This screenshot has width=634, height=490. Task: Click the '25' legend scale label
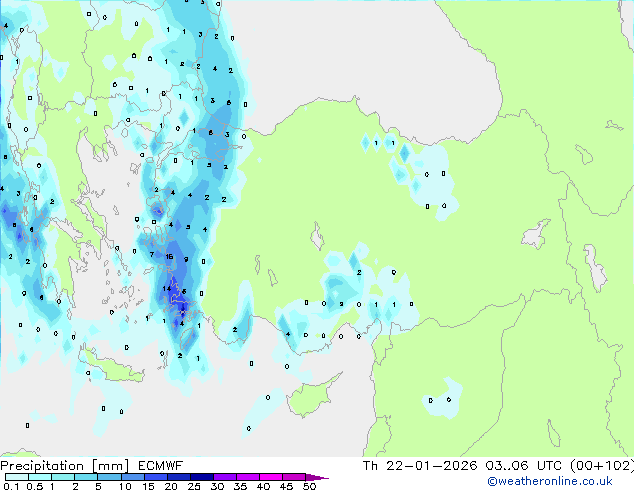pos(194,486)
